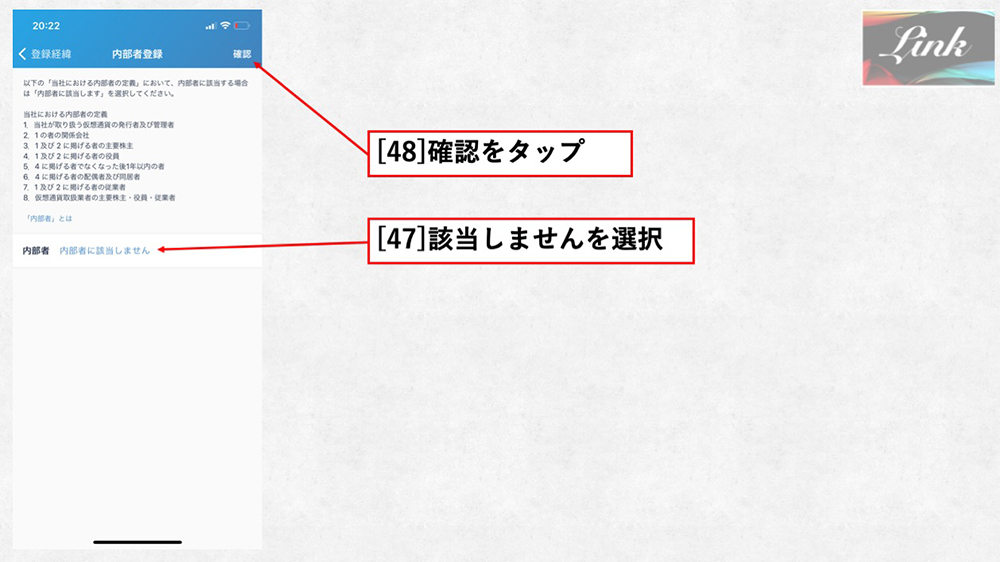The height and width of the screenshot is (562, 1000).
Task: Tap the 20:22 clock in status bar
Action: tap(46, 26)
